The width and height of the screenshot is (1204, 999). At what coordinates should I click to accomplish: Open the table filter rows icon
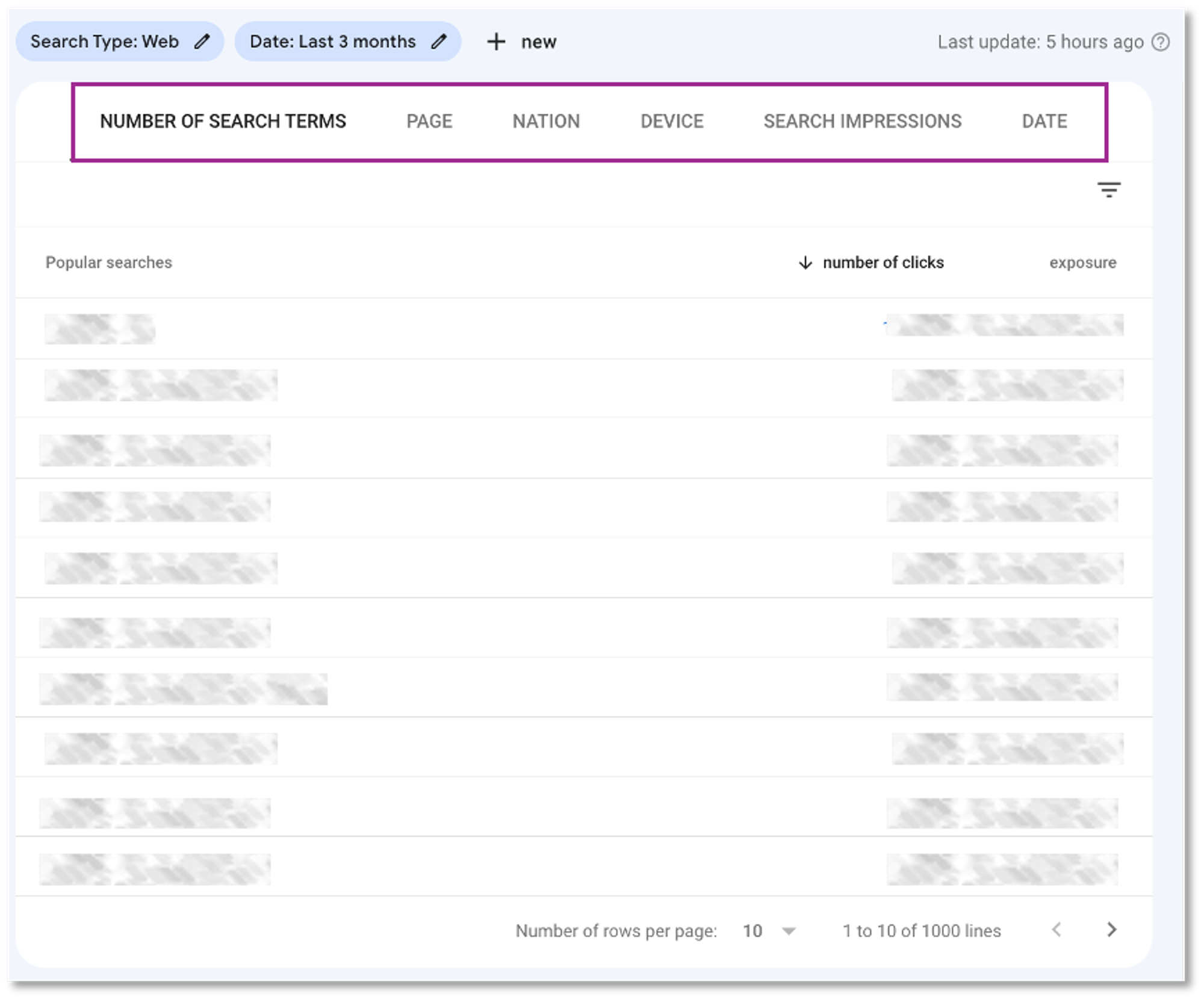(1108, 190)
